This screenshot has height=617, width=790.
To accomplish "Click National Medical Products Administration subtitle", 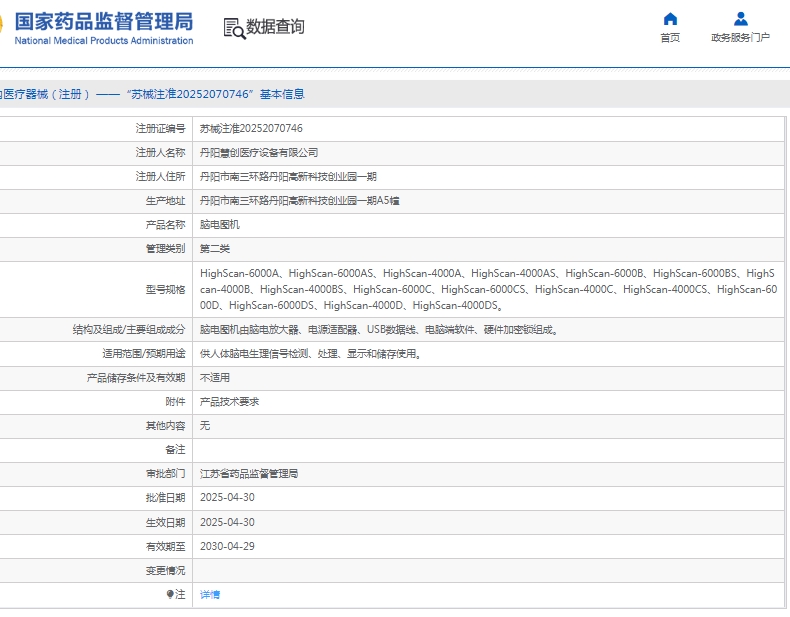I will click(x=104, y=40).
